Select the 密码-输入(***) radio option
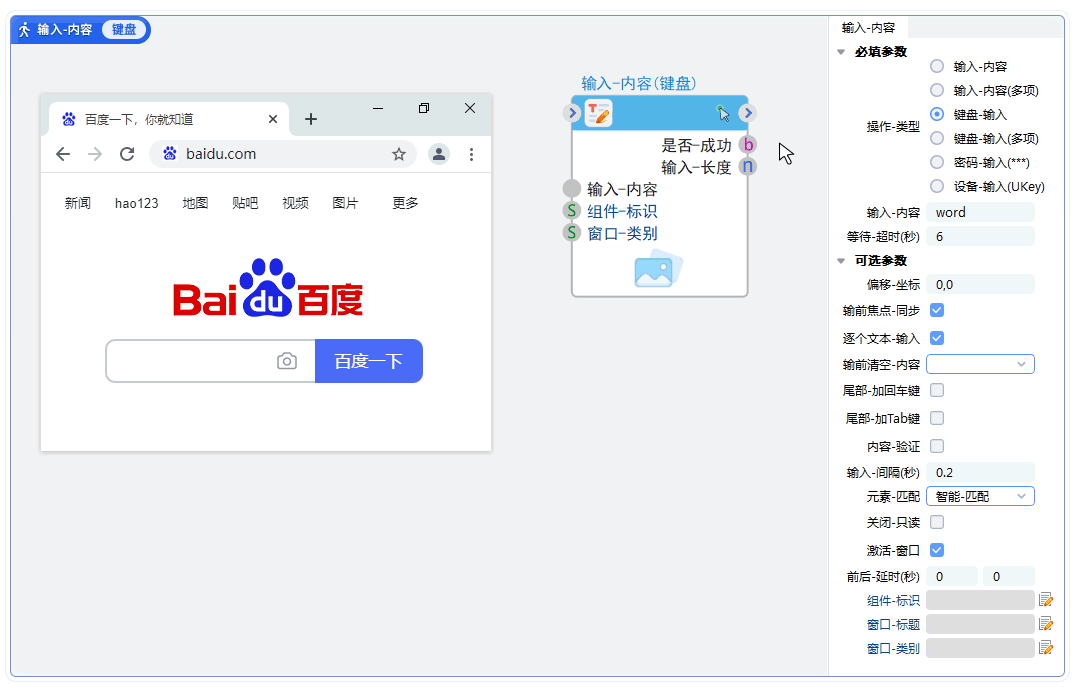Screen dimensions: 1080x692 click(x=937, y=162)
